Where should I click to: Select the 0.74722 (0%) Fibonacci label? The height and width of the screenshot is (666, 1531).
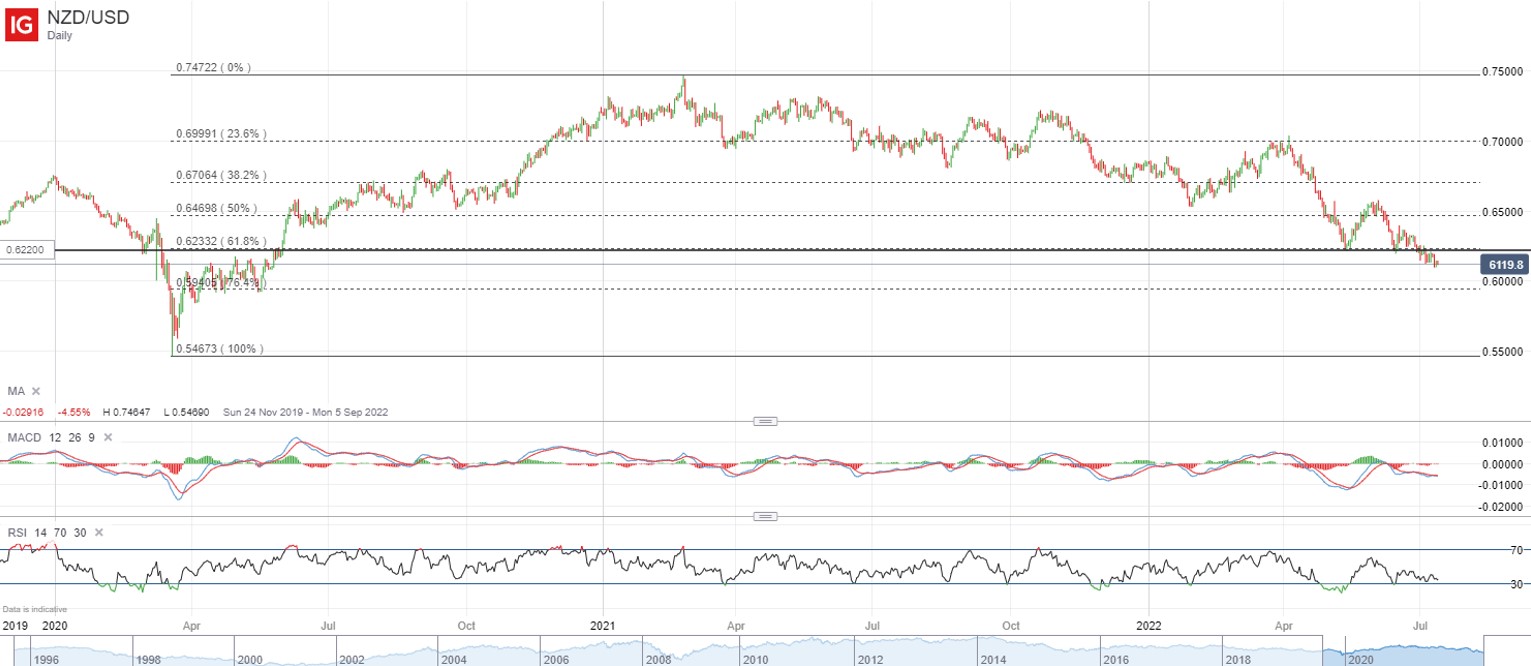pos(213,68)
